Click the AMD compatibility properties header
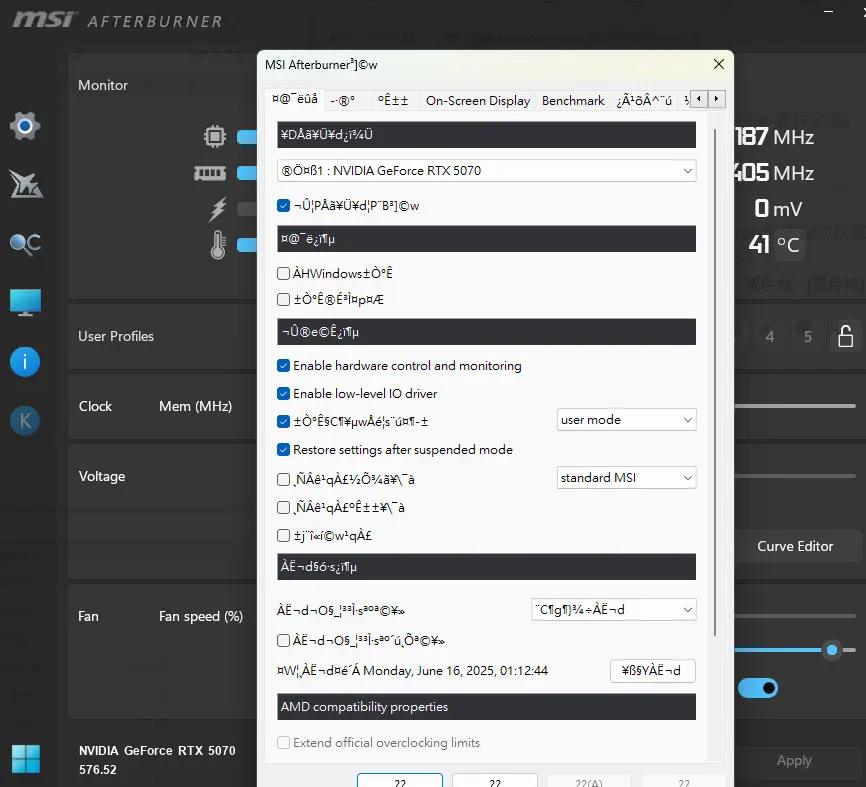The image size is (866, 787). (486, 707)
